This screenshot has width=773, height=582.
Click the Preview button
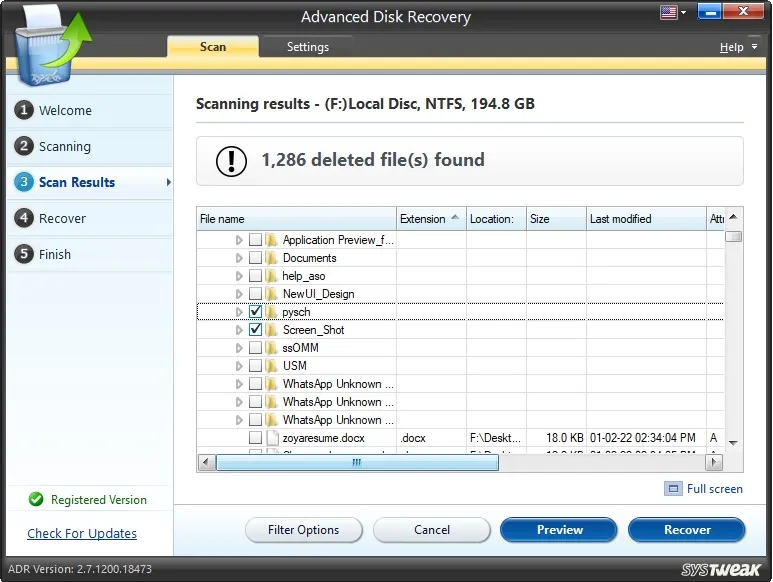click(x=559, y=530)
